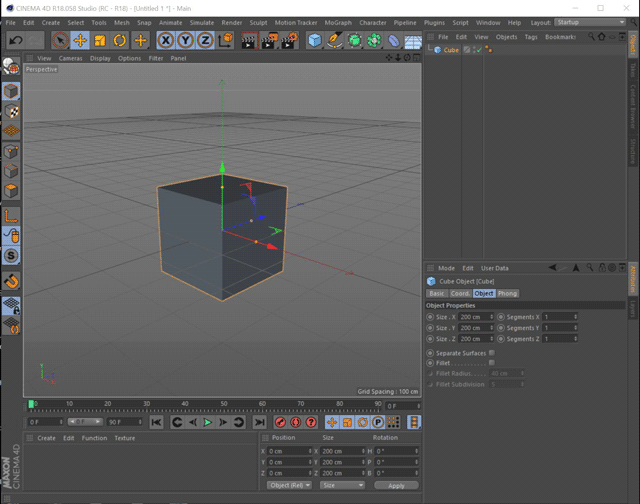Viewport: 640px width, 504px height.
Task: Go to the end of animation
Action: tap(259, 422)
